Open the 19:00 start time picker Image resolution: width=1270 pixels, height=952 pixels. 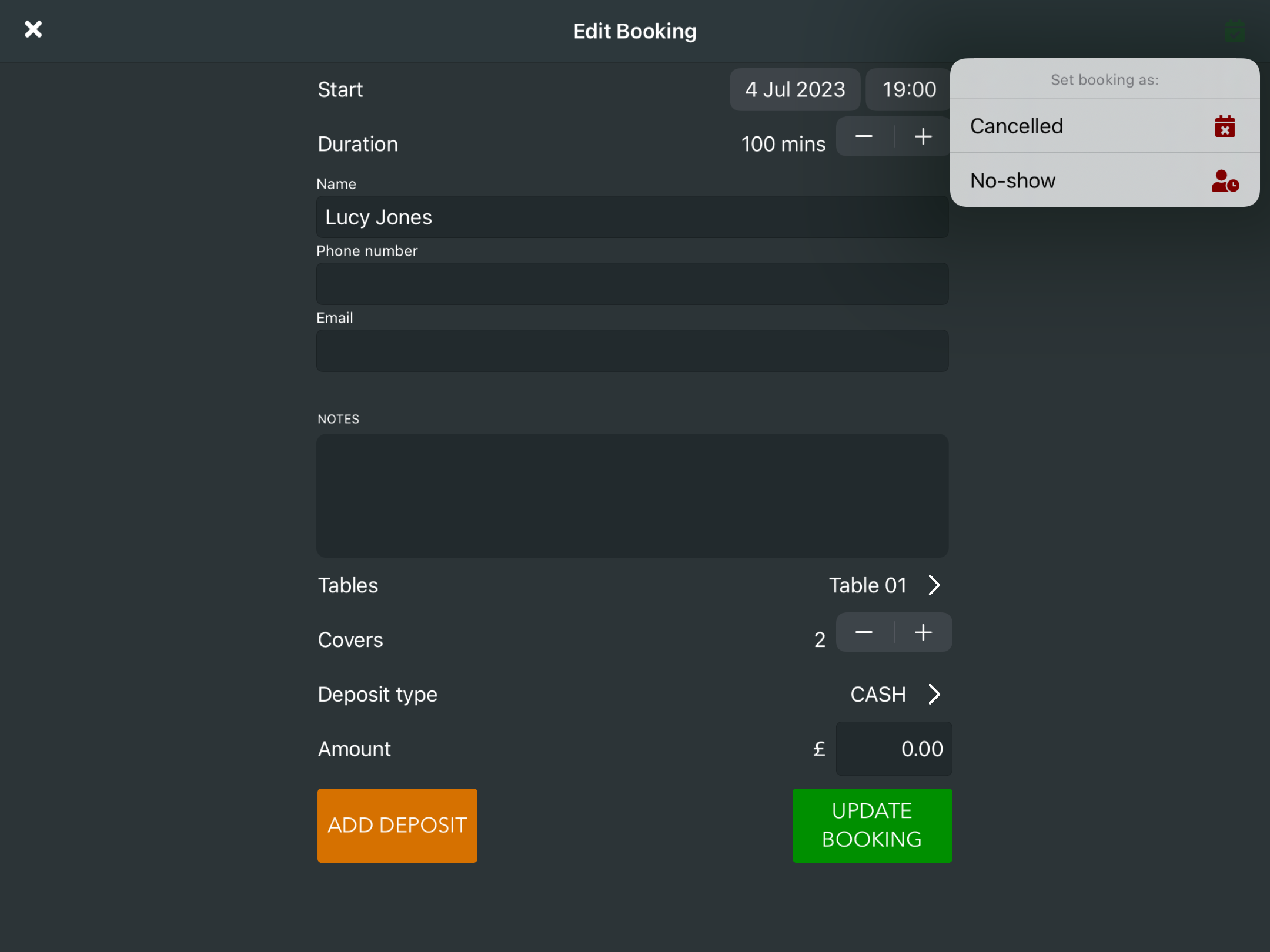[x=908, y=90]
